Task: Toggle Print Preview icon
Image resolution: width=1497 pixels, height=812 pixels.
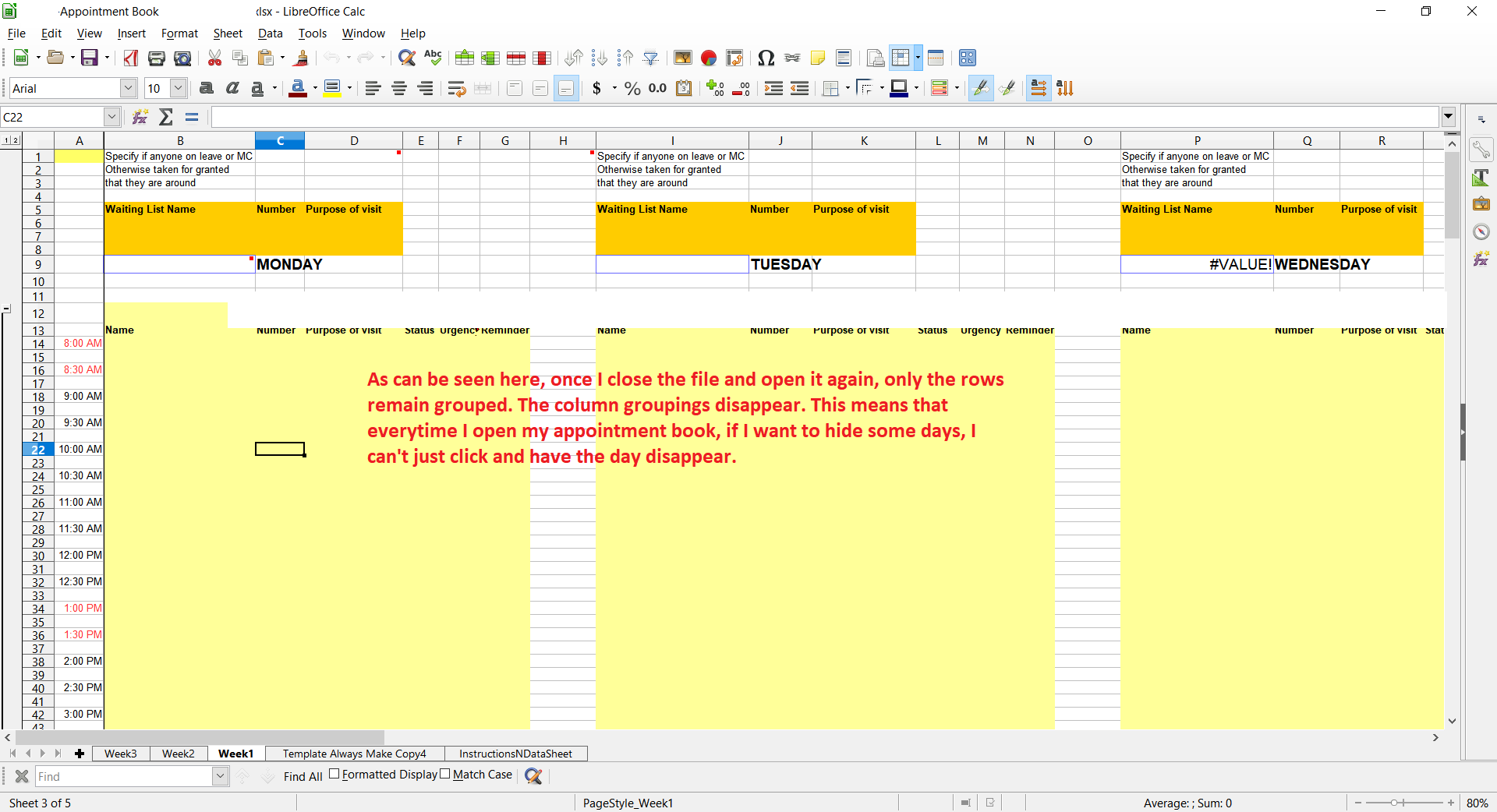Action: pyautogui.click(x=182, y=58)
